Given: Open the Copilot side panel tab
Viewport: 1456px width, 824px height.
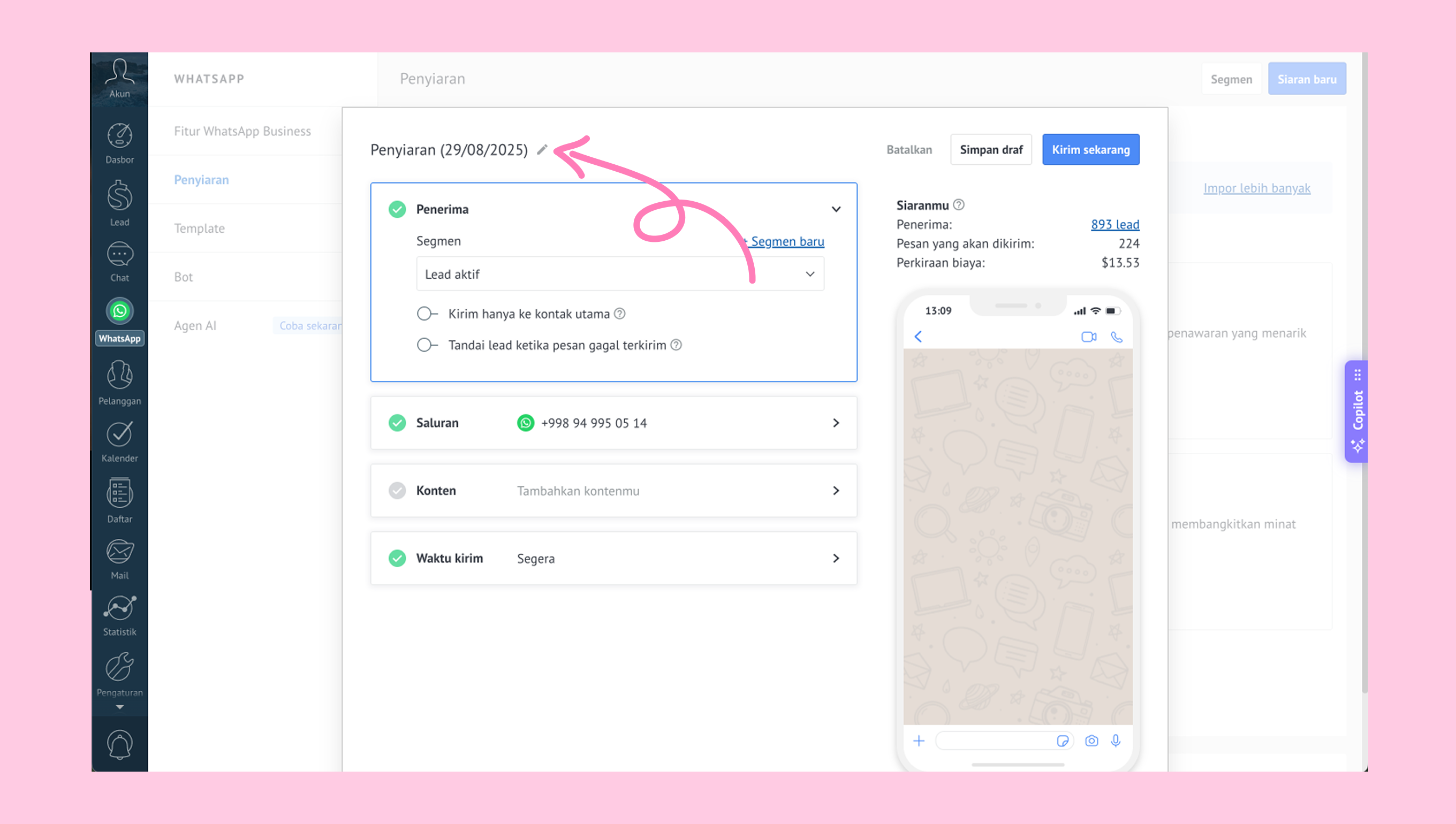Looking at the screenshot, I should click(x=1358, y=411).
